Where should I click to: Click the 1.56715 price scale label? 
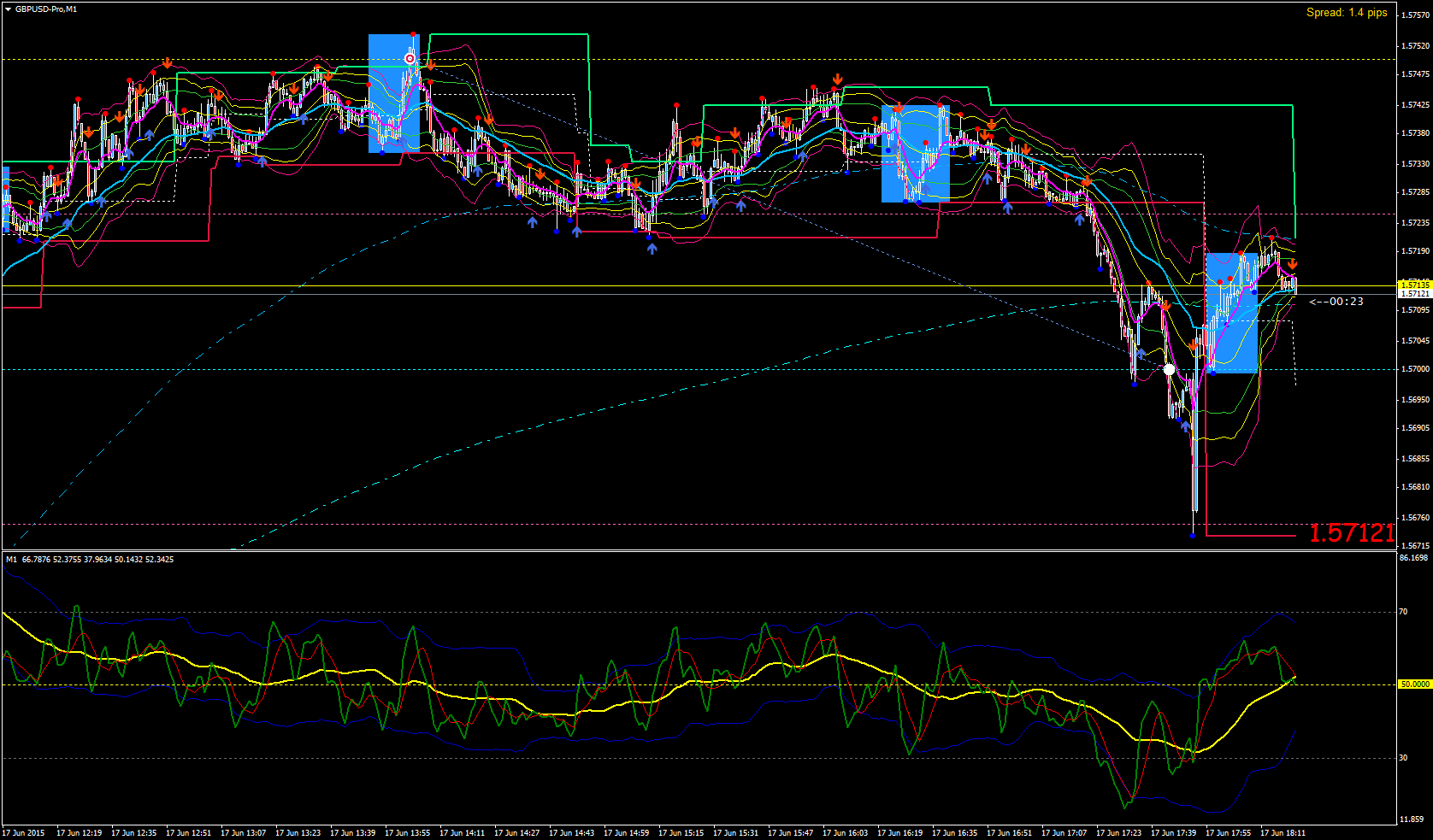(1416, 545)
